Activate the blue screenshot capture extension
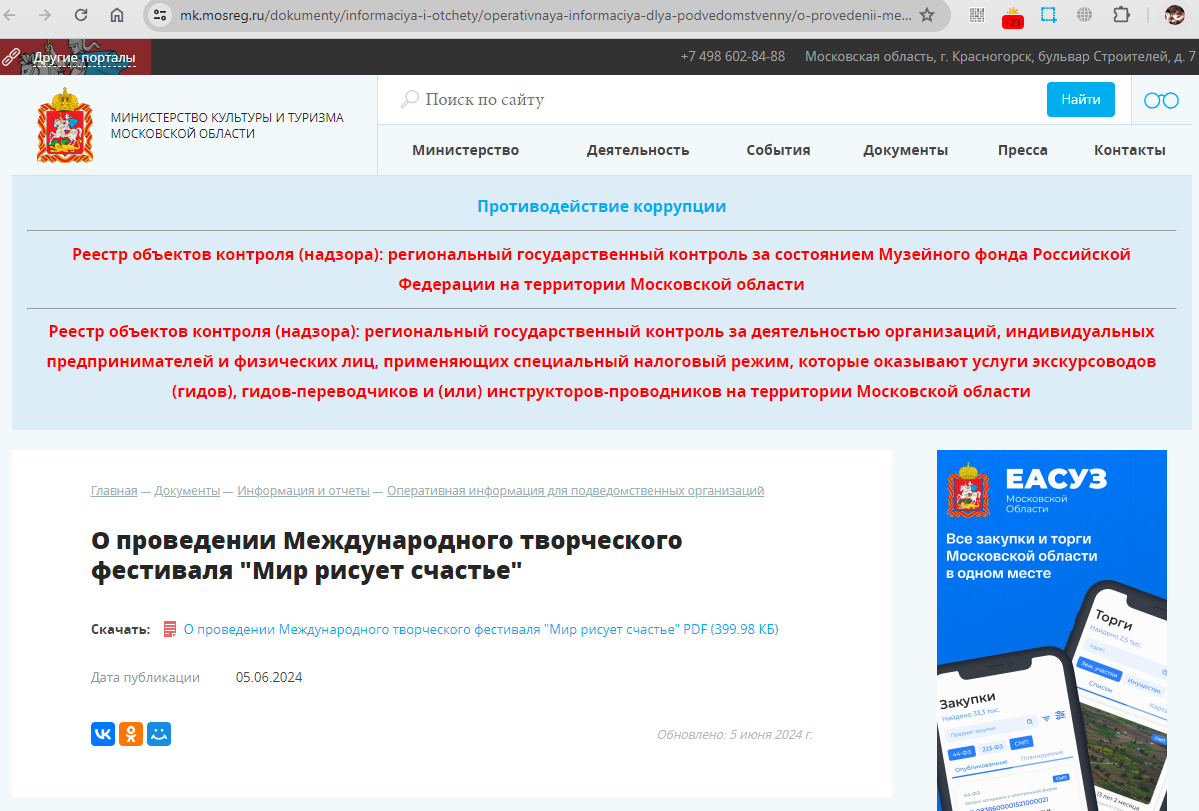1199x811 pixels. point(1048,15)
